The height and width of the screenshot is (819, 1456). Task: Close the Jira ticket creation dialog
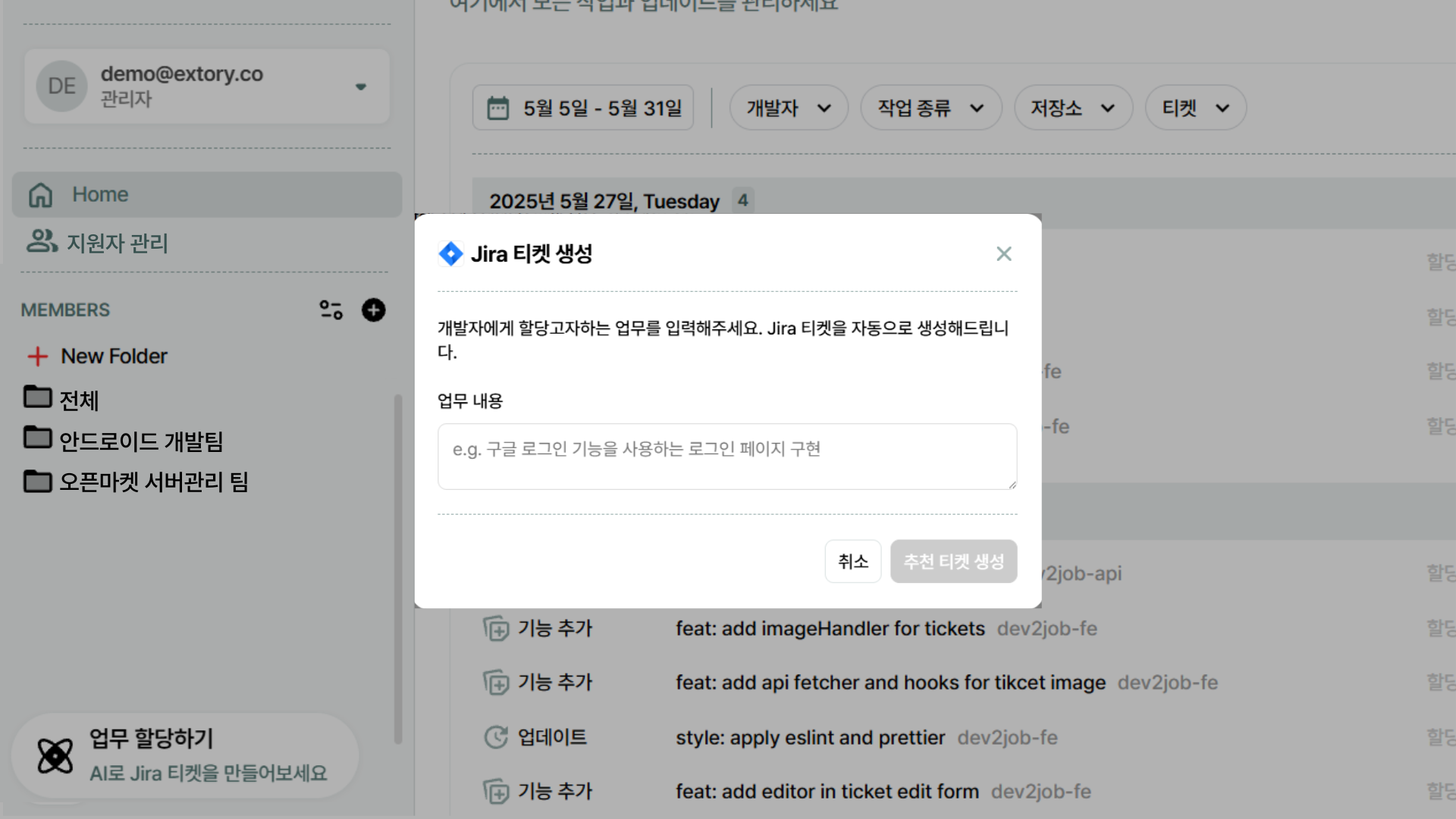point(1003,254)
